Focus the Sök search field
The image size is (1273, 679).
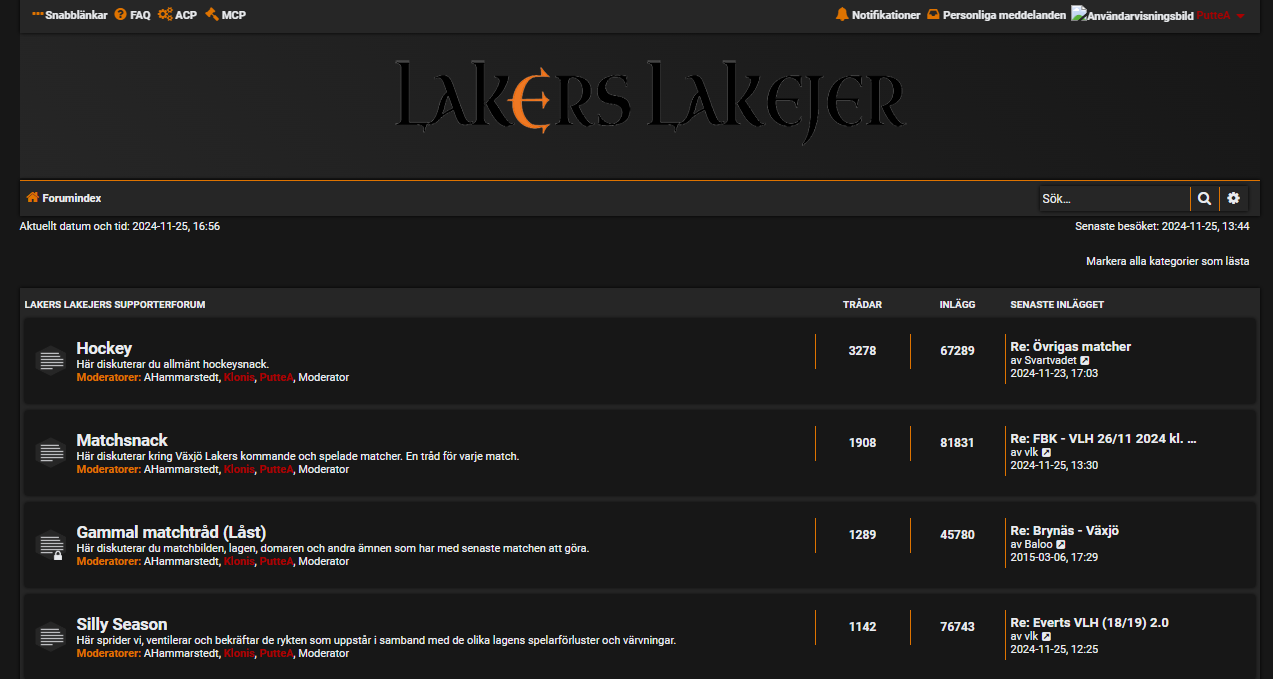pyautogui.click(x=1114, y=198)
